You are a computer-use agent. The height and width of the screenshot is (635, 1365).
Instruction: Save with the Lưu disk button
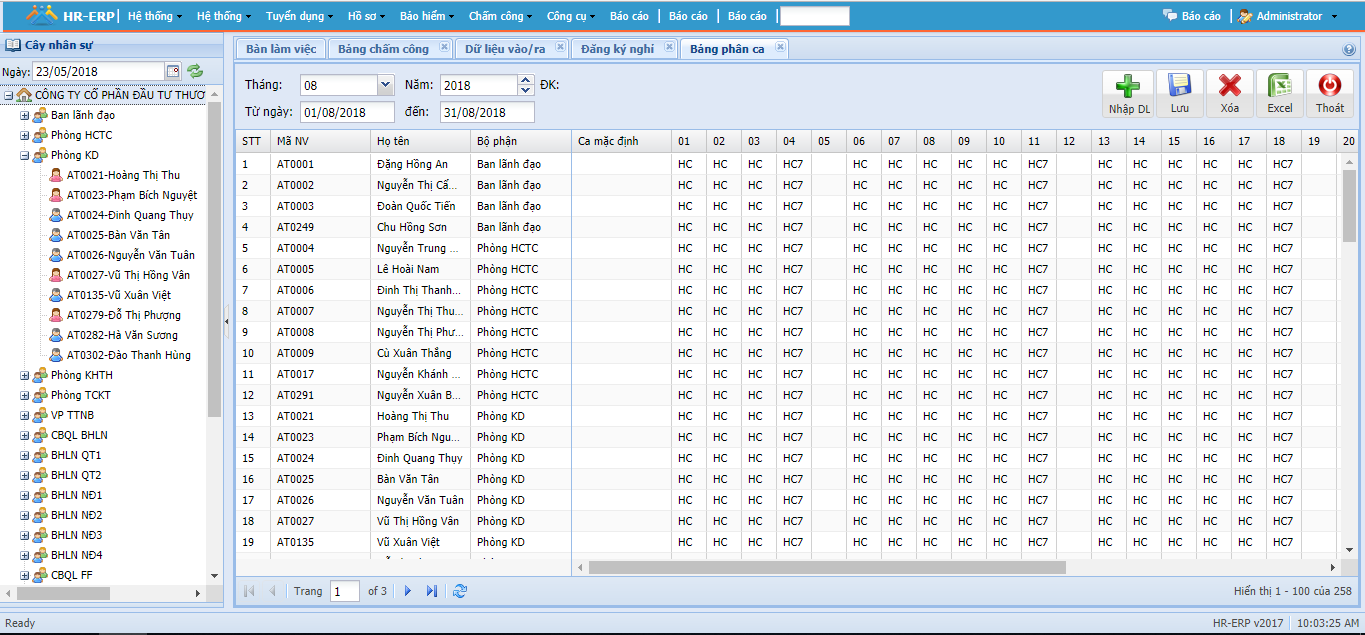tap(1180, 94)
